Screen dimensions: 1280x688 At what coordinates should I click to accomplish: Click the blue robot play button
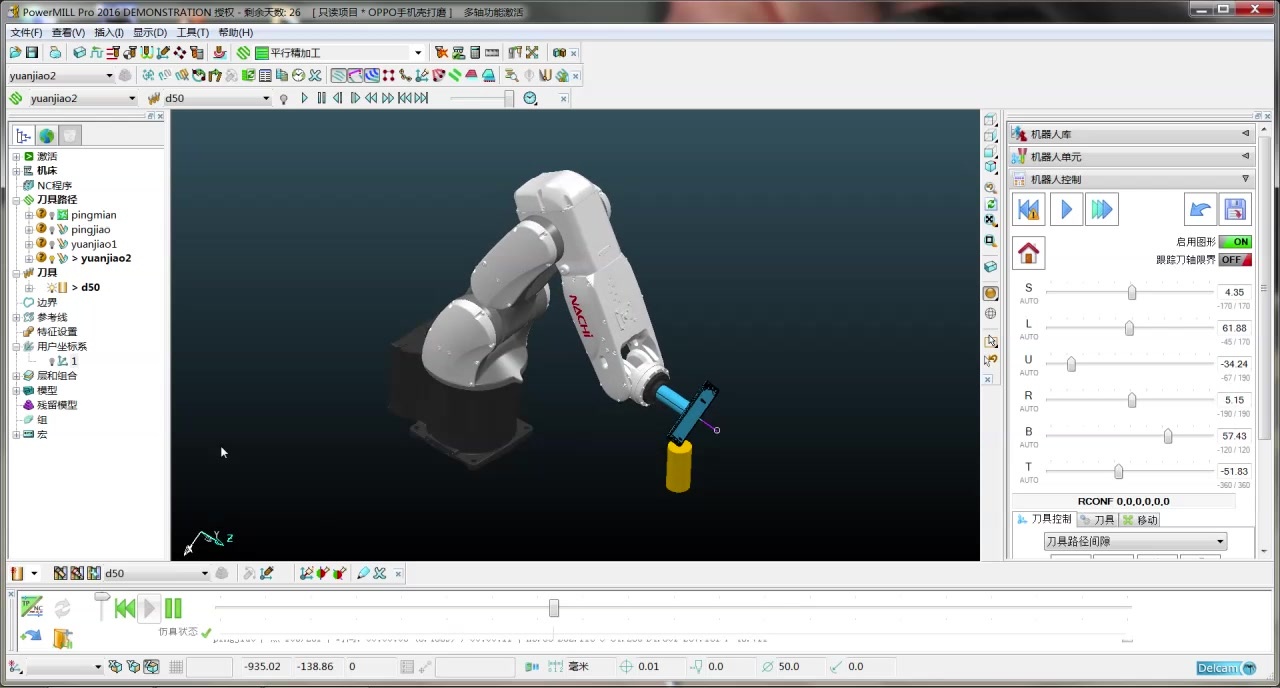click(x=1066, y=209)
